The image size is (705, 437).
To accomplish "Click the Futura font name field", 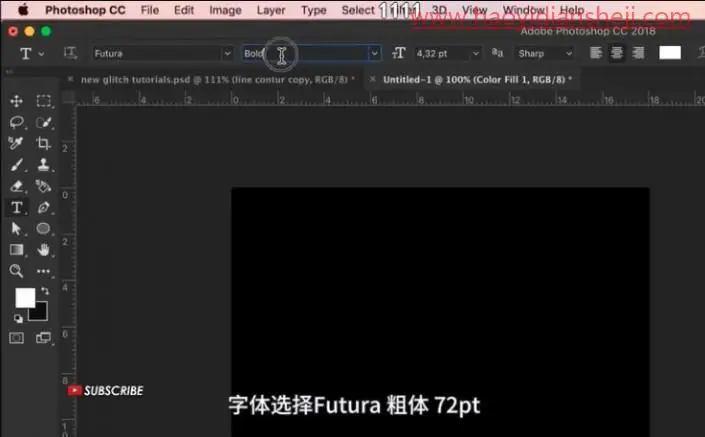I will 157,54.
